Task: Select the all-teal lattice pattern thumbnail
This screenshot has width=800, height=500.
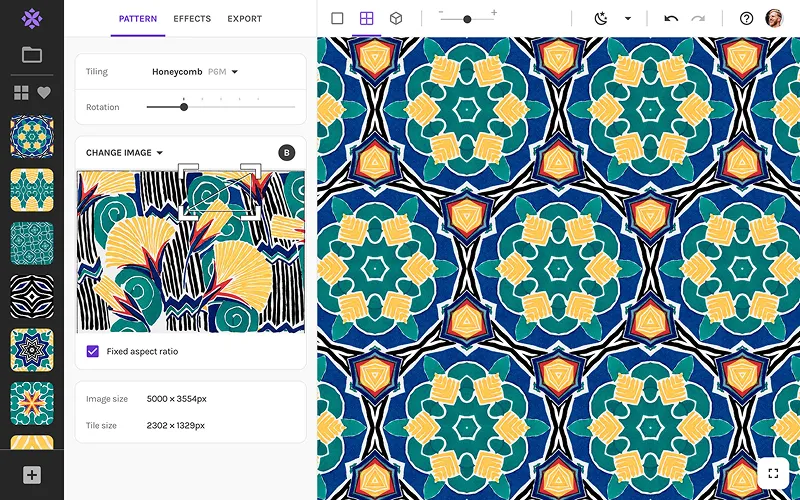Action: 32,243
